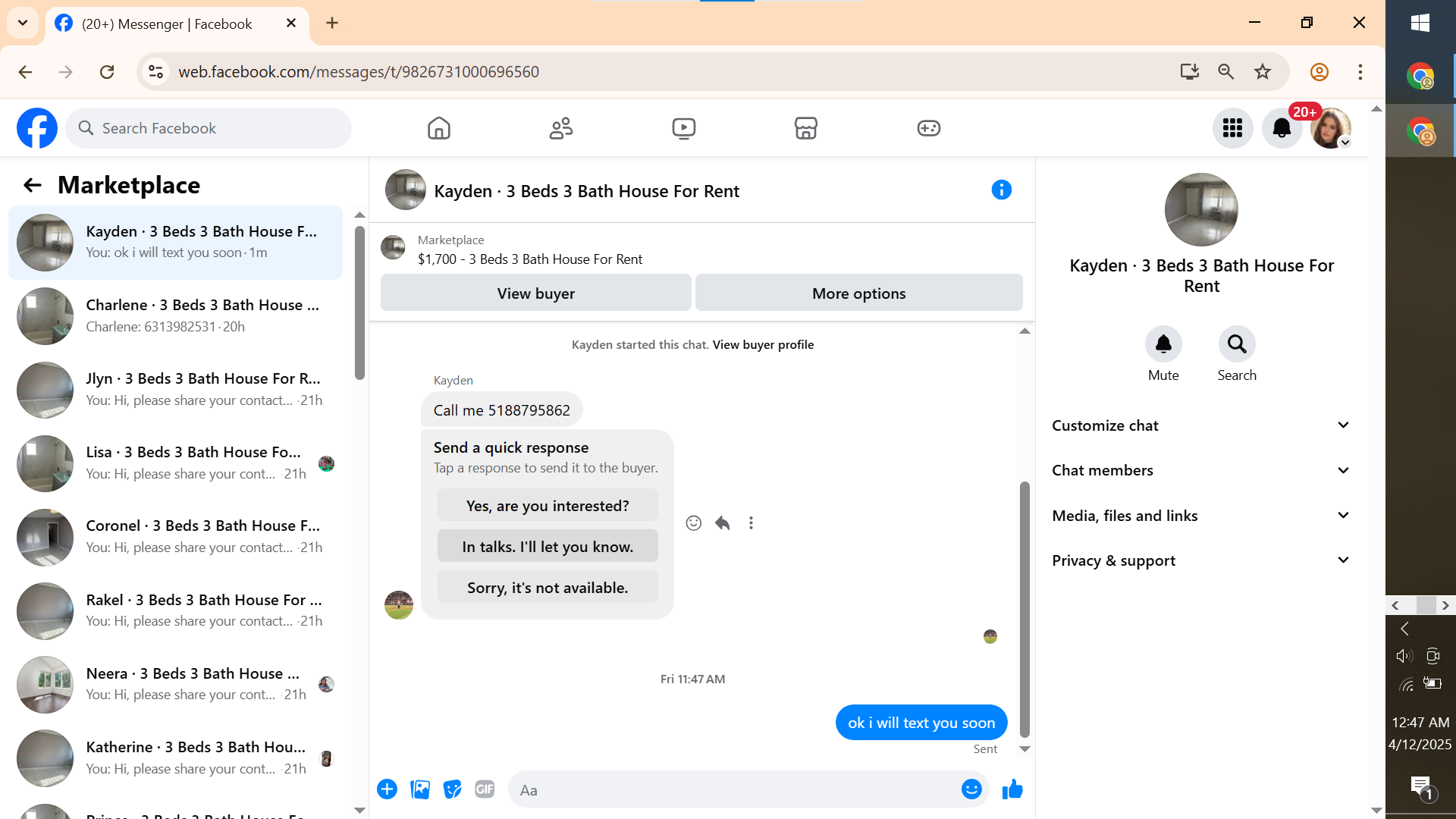Screen dimensions: 1456x819
Task: Open the browser zoom magnifier icon
Action: (x=1226, y=72)
